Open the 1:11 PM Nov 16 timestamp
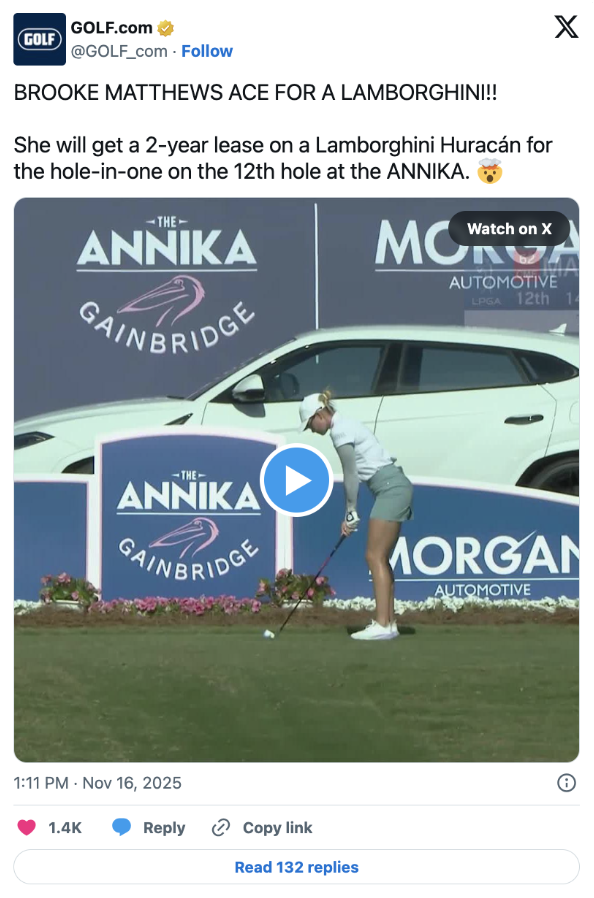Viewport: 594px width, 898px height. [97, 783]
